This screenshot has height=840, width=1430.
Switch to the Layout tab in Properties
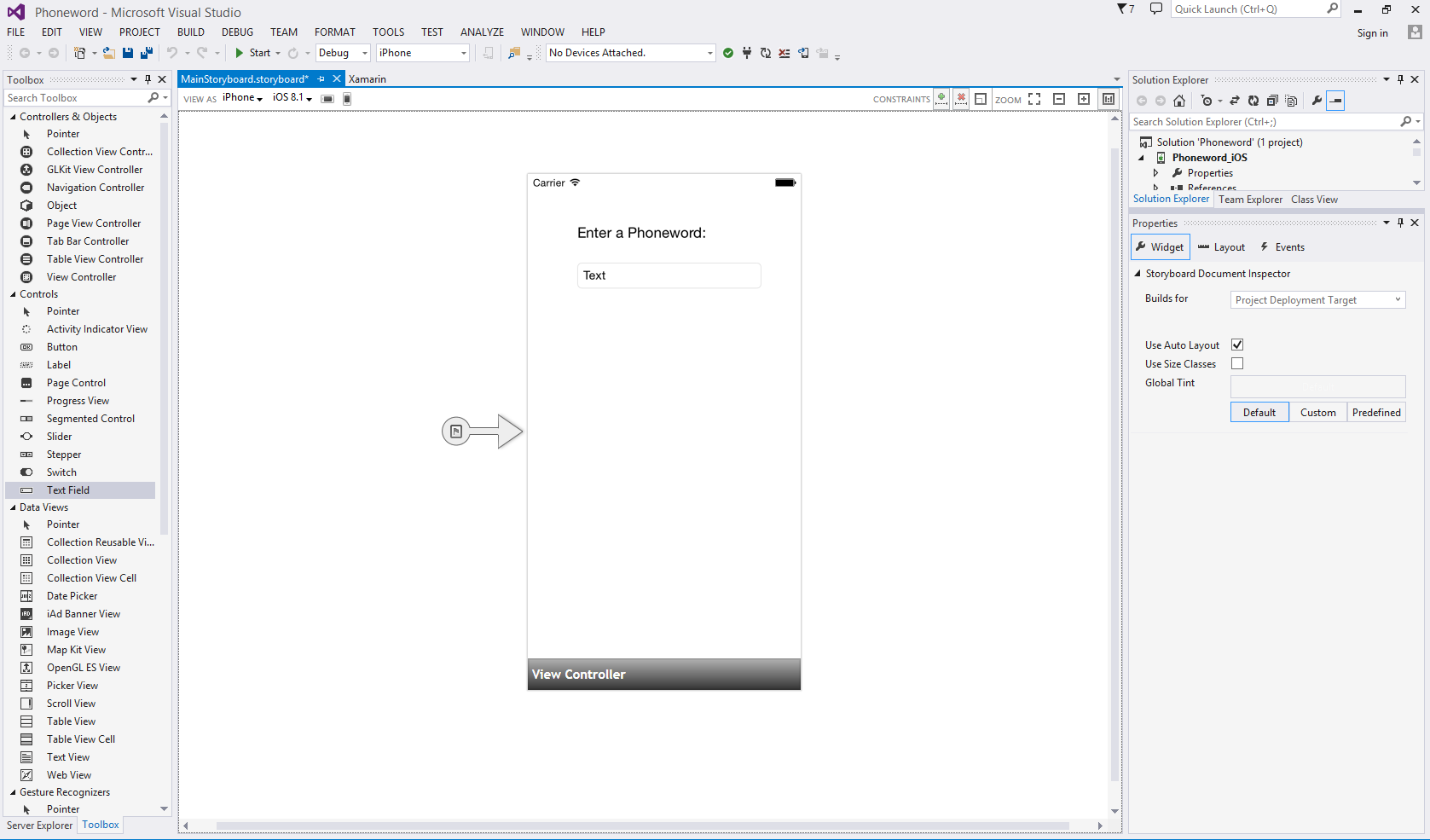[1221, 247]
